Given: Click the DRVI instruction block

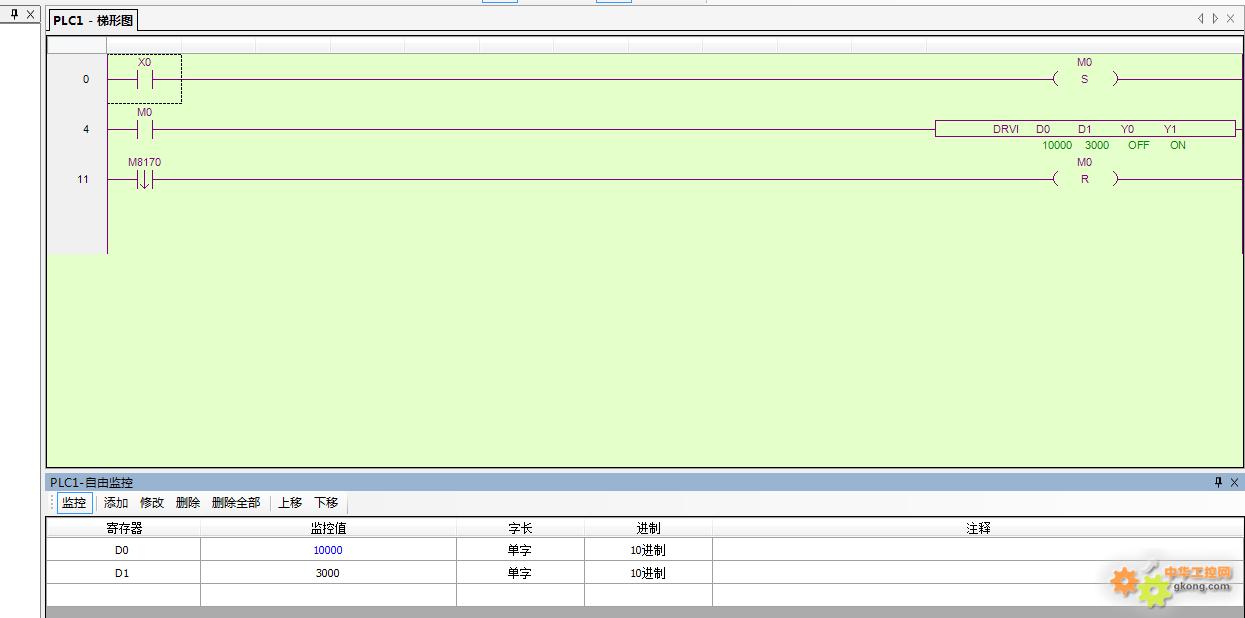Looking at the screenshot, I should 1085,129.
